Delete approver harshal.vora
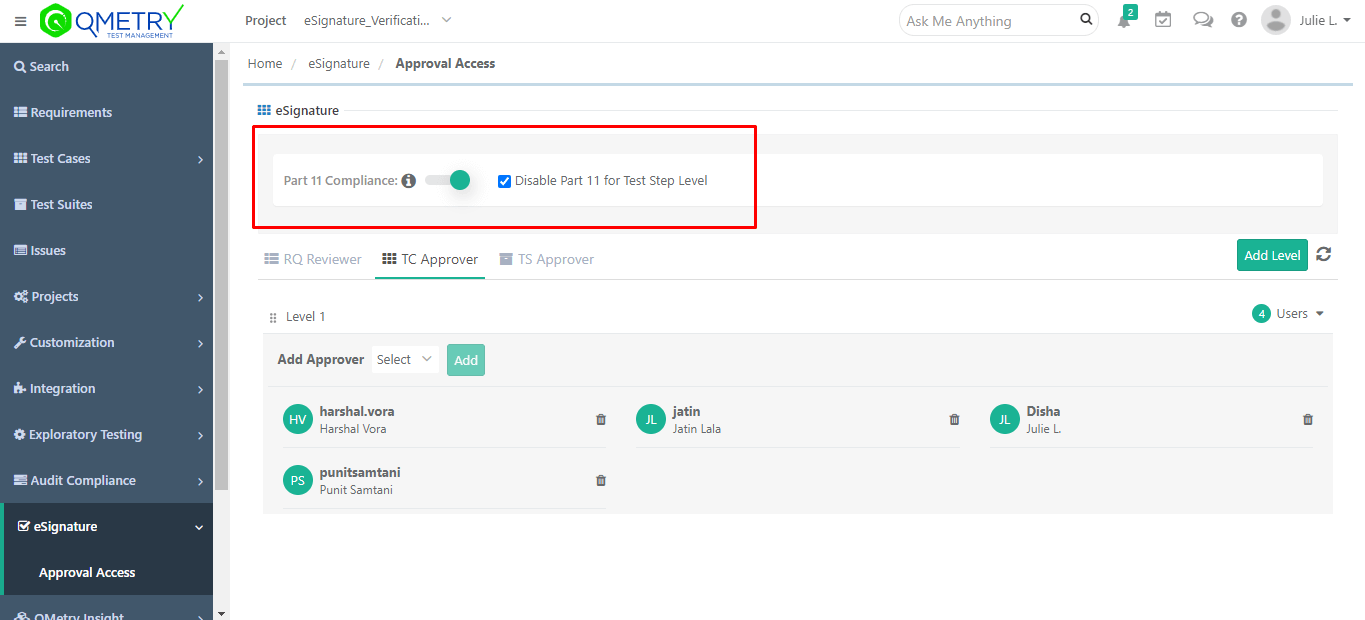The image size is (1365, 620). (x=601, y=420)
